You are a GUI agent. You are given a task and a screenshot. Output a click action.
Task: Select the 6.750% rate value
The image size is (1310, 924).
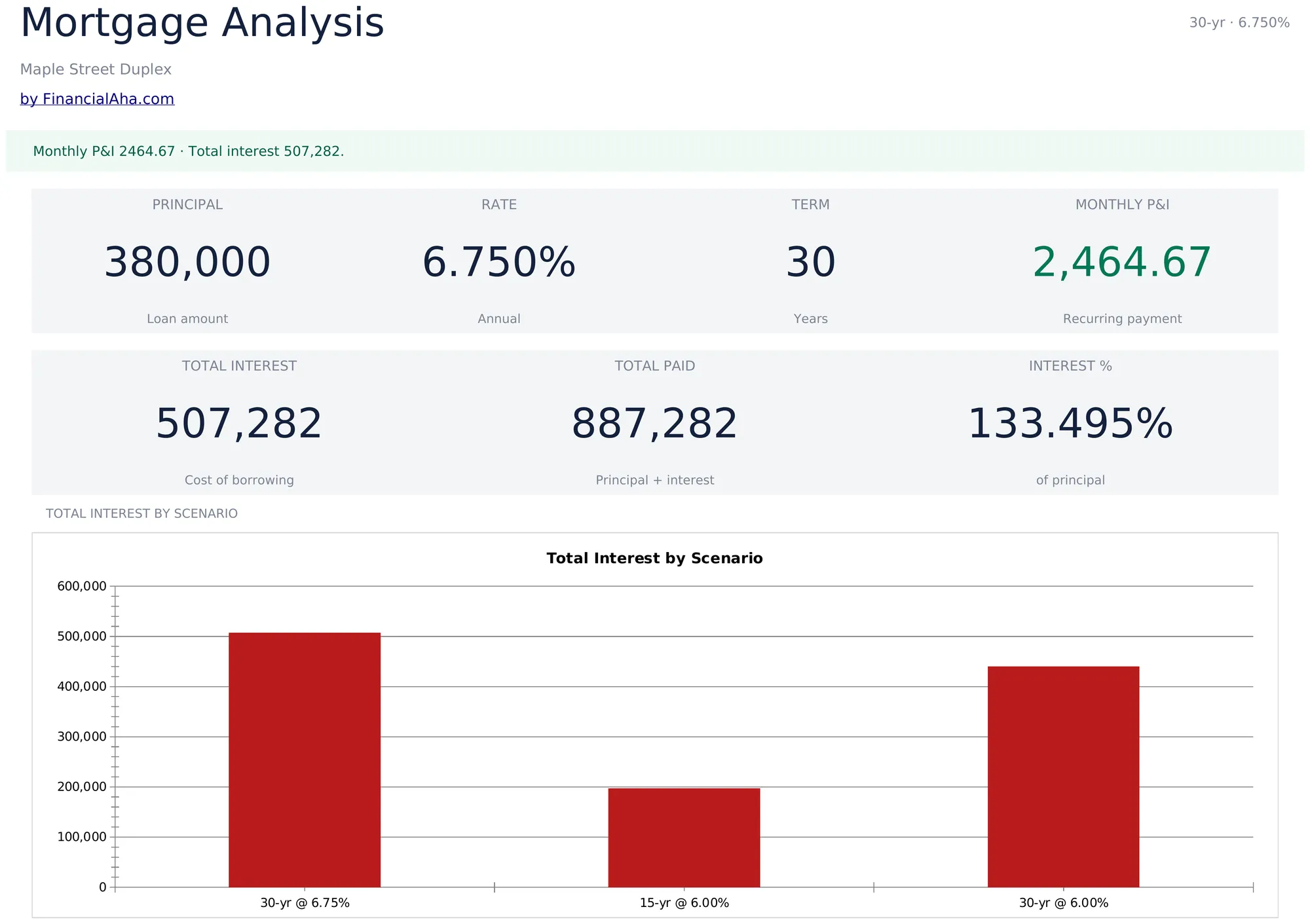point(499,262)
